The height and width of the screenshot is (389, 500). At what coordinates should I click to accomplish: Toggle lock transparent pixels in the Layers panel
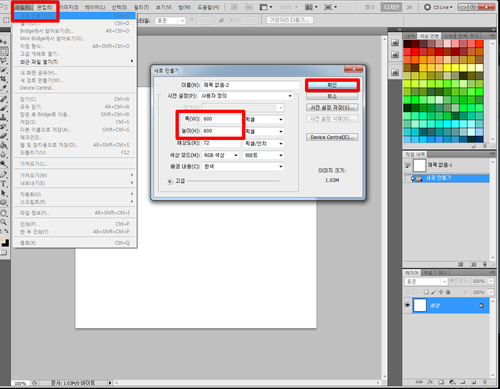(x=426, y=292)
